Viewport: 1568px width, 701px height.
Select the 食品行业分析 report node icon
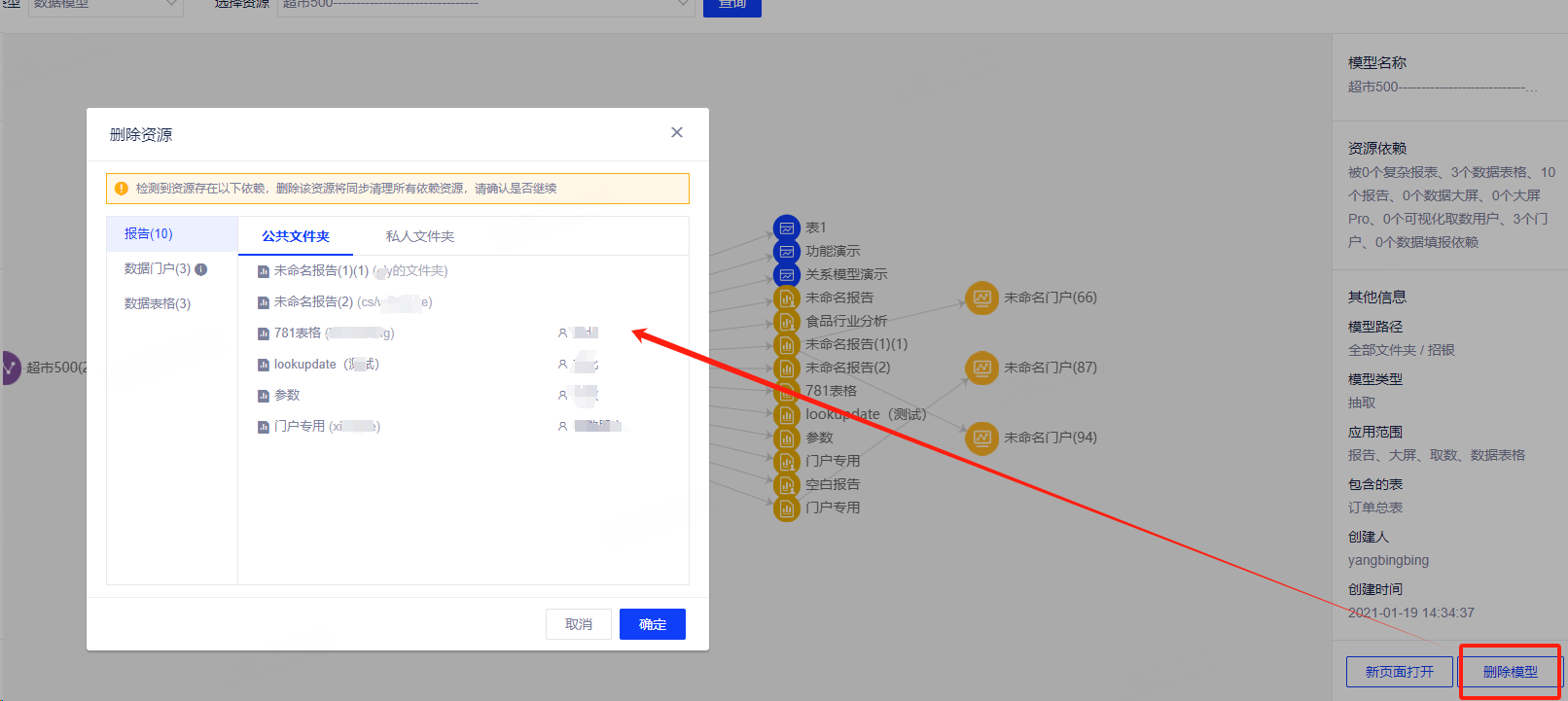click(786, 322)
